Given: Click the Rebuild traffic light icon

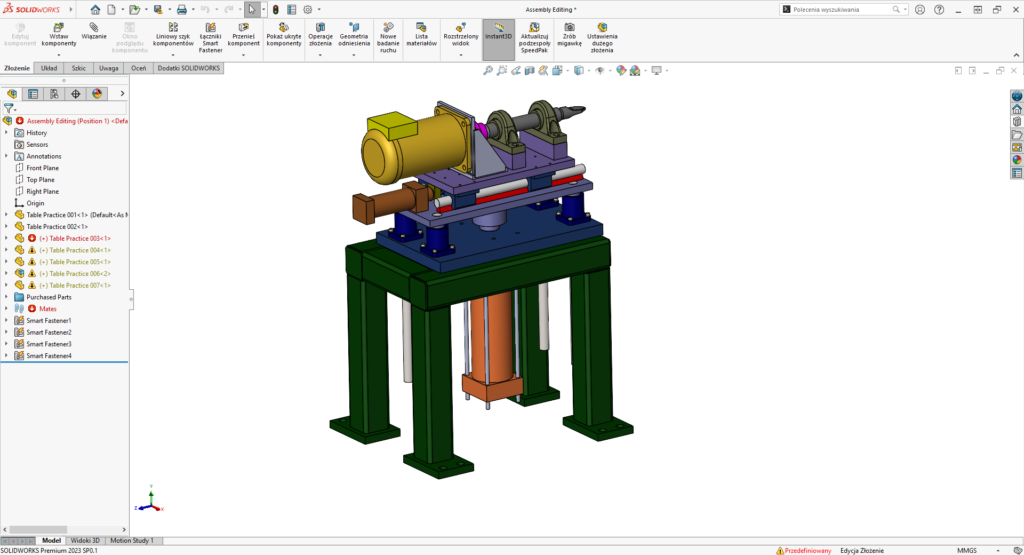Looking at the screenshot, I should (x=276, y=10).
